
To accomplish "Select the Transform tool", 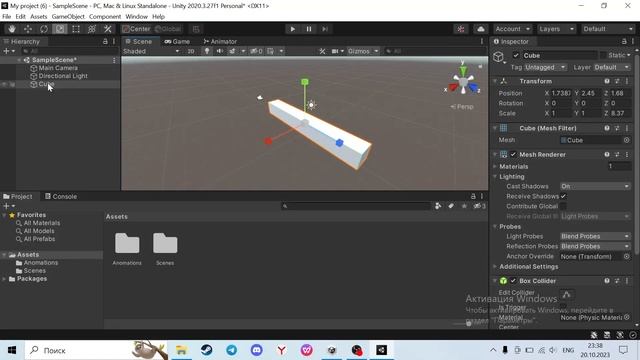I will [92, 29].
